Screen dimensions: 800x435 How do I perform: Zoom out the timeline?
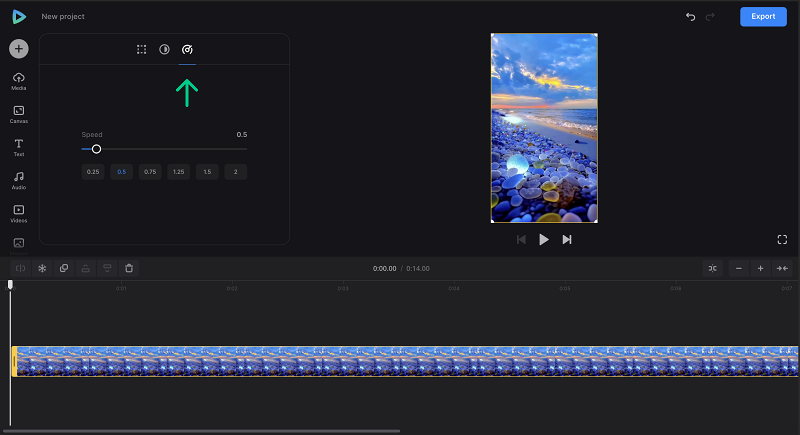click(x=739, y=268)
